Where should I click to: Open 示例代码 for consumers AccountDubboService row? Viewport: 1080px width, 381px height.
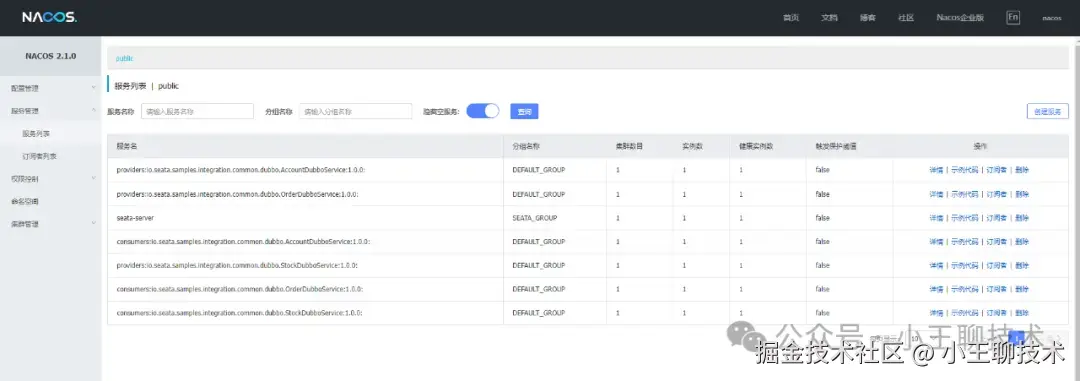click(964, 242)
